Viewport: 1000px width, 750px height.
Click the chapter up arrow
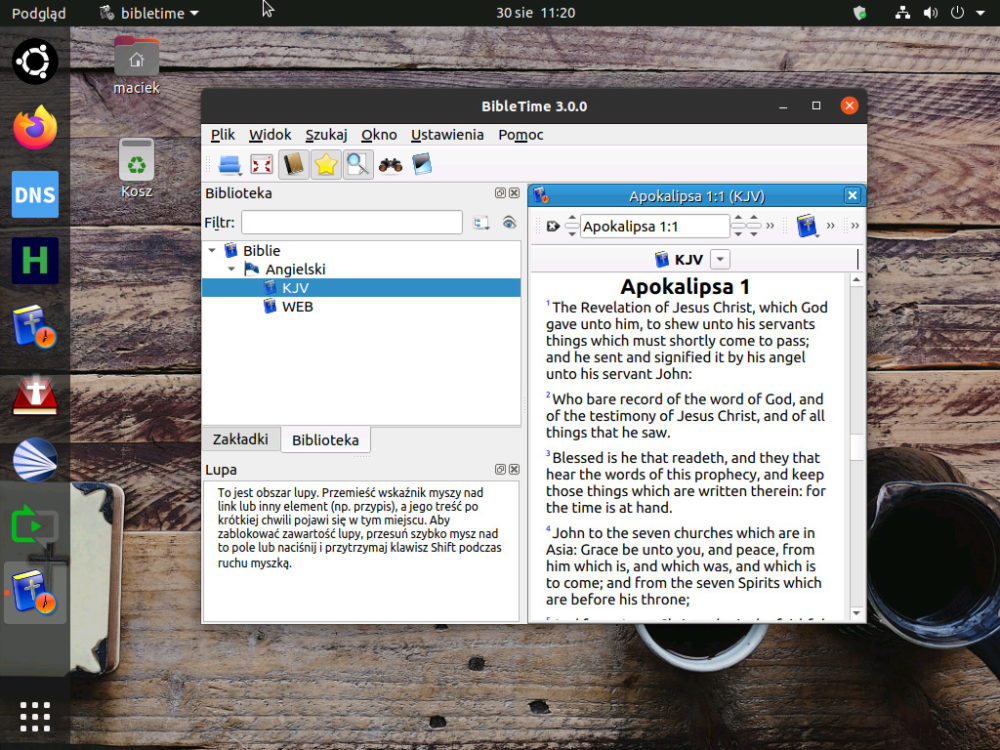coord(738,219)
